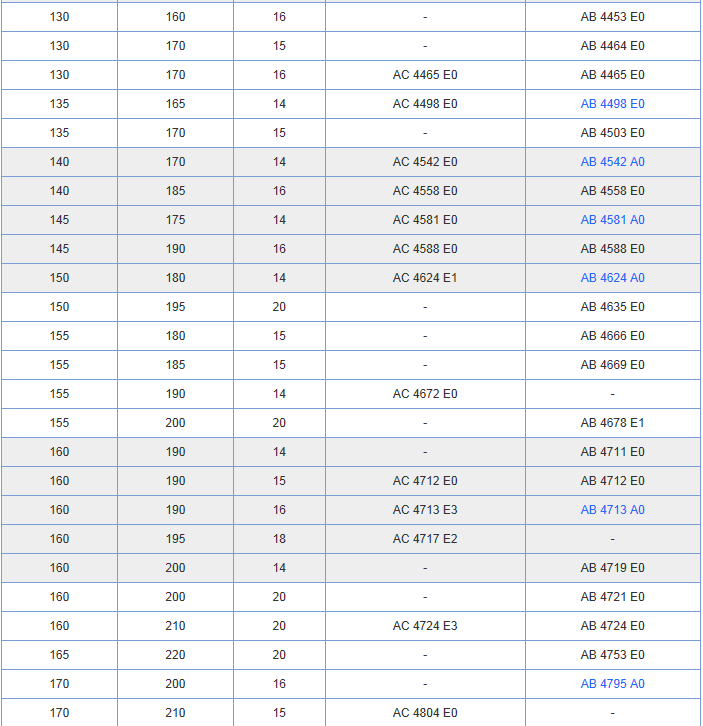Click the AC 4717 E2 cell

(425, 539)
